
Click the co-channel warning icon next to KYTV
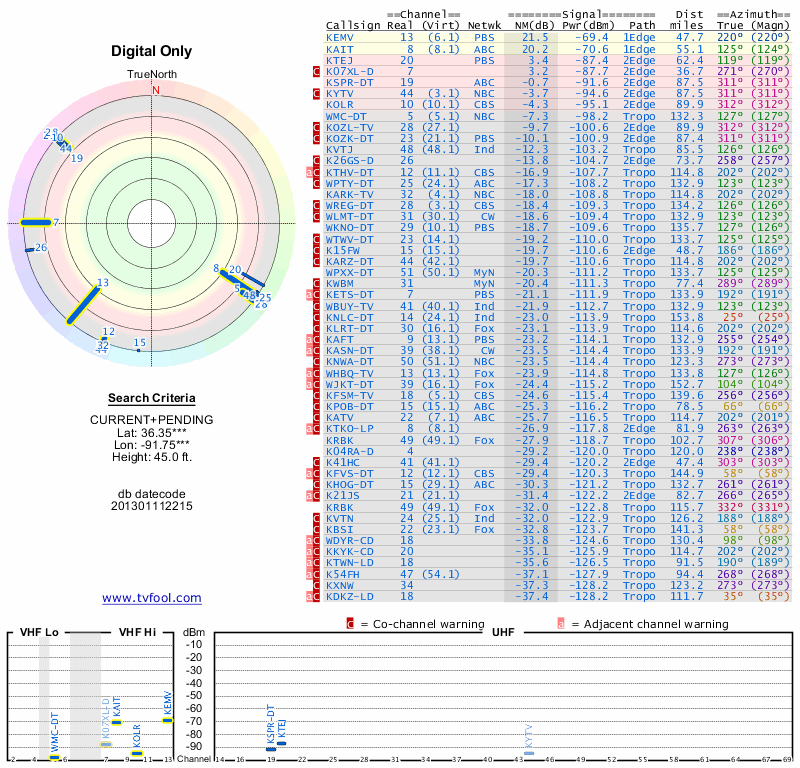tap(316, 94)
